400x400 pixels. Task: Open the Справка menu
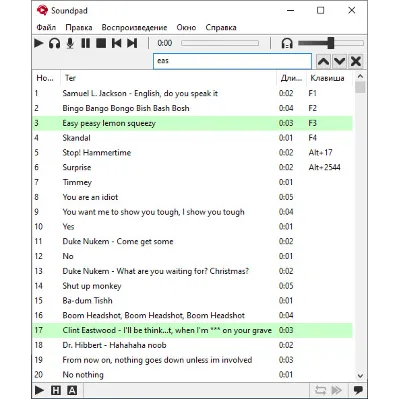click(221, 27)
